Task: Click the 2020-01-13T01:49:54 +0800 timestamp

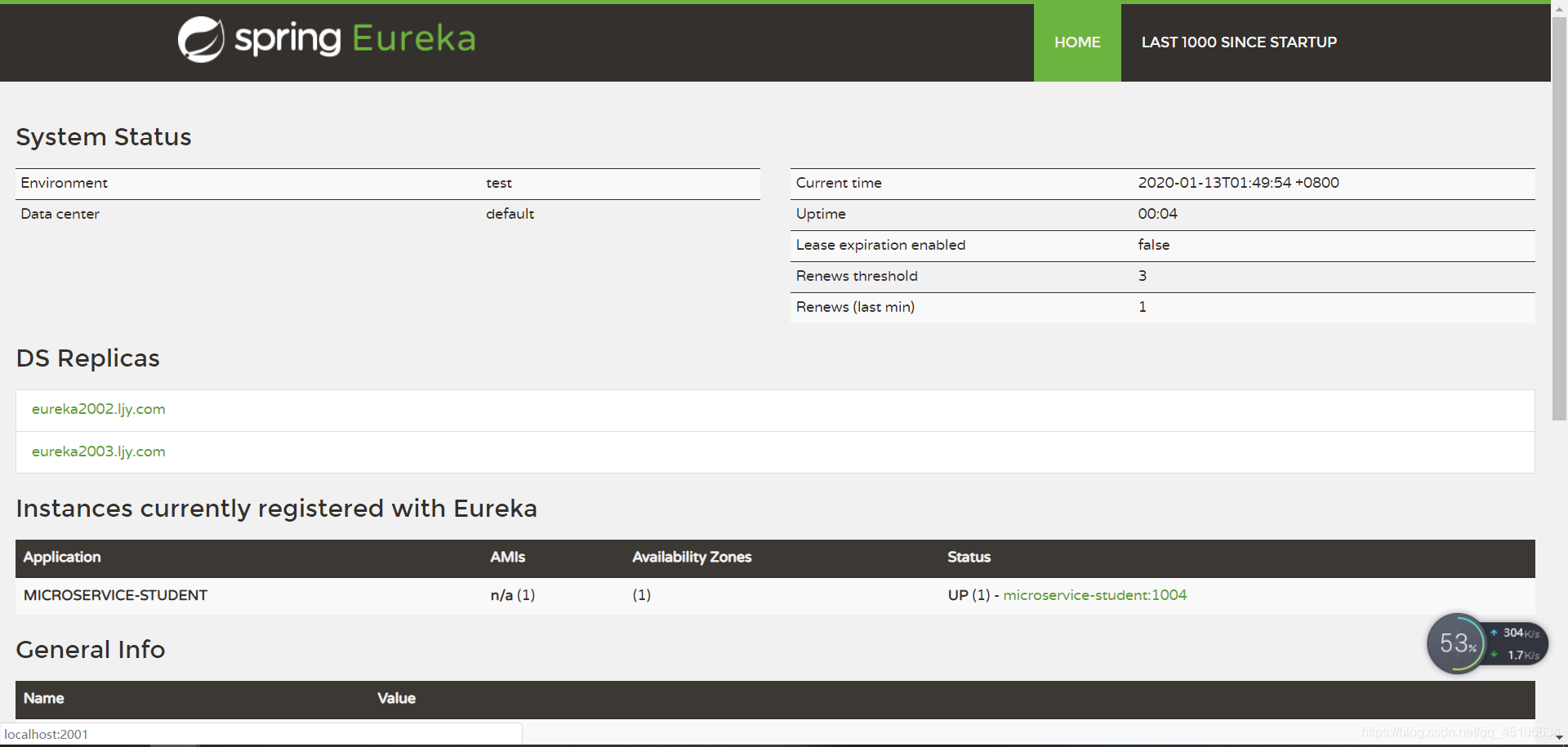Action: pos(1238,183)
